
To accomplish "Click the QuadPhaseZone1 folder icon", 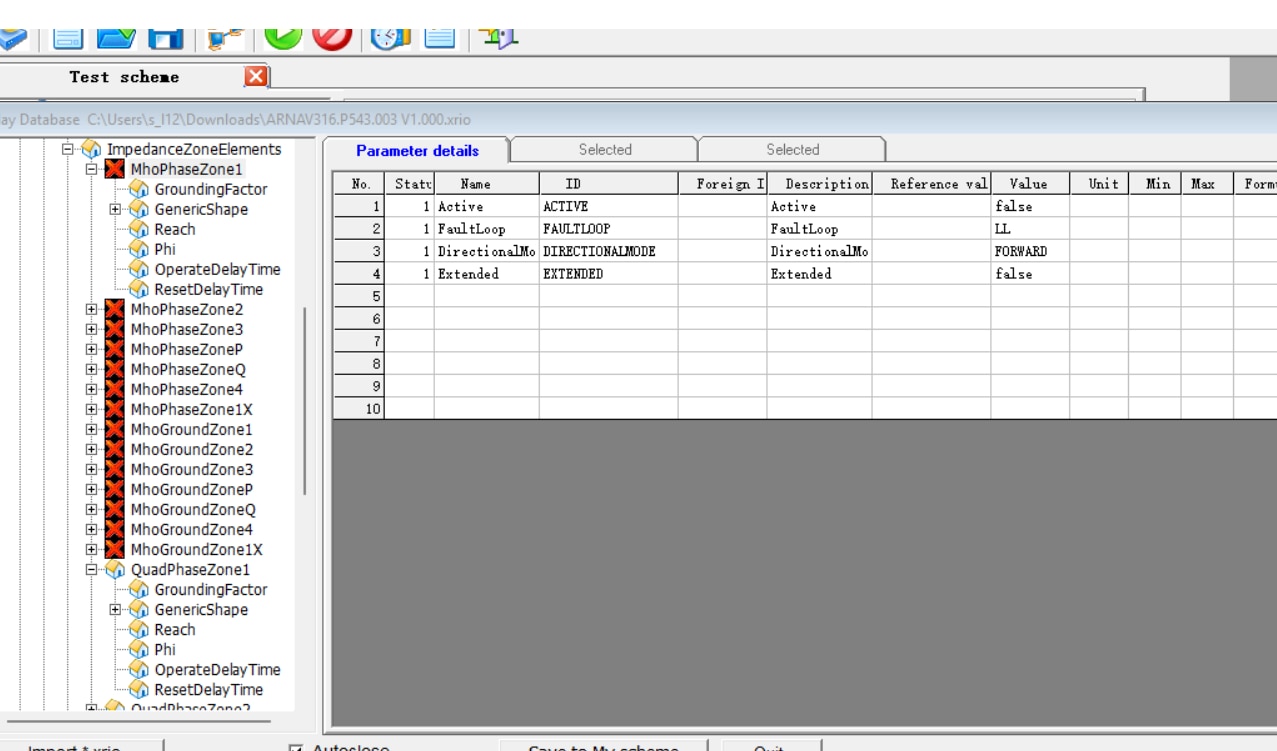I will tap(115, 569).
